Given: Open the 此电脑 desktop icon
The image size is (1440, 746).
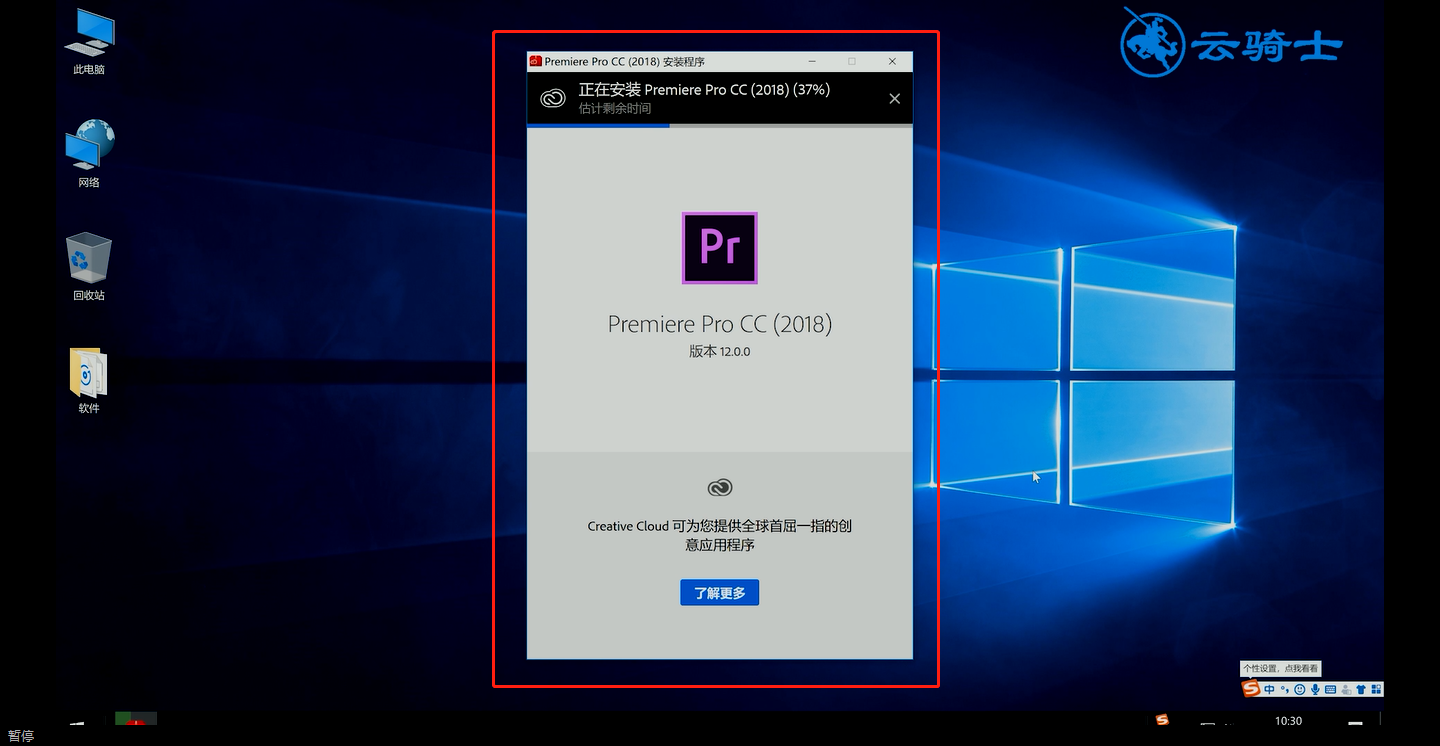Looking at the screenshot, I should (x=88, y=42).
